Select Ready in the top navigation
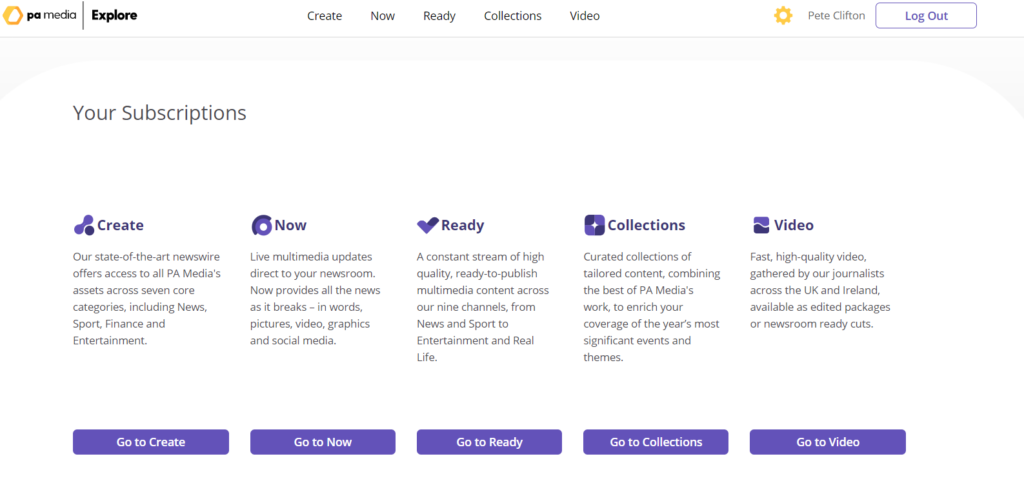Viewport: 1024px width, 492px height. 439,16
